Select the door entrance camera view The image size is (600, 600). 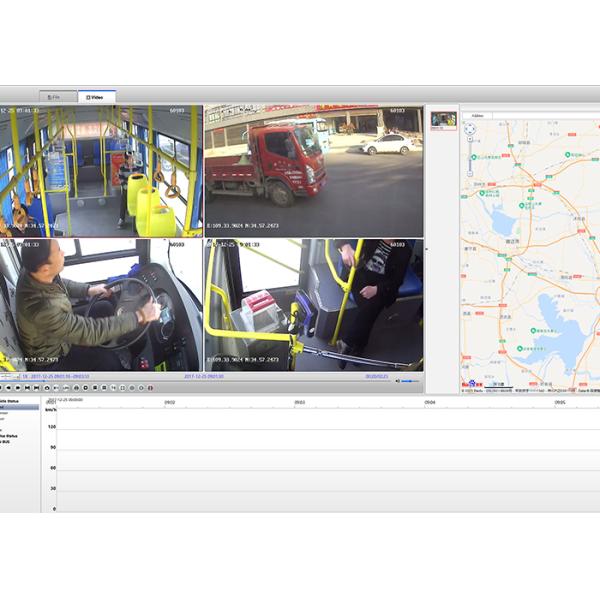pyautogui.click(x=313, y=304)
